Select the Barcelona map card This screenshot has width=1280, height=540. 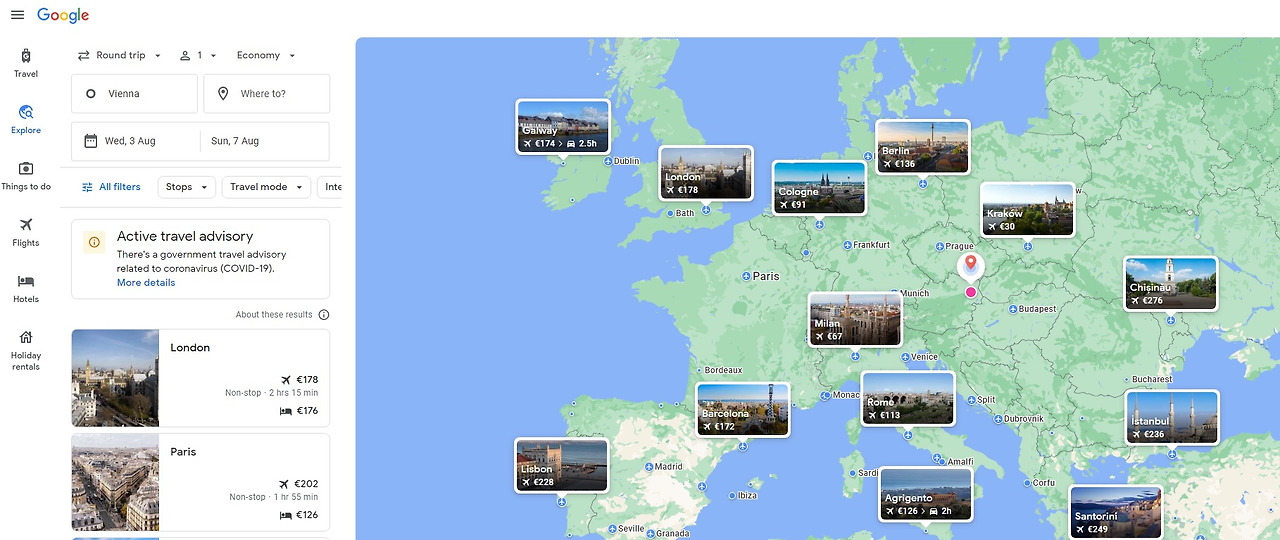[743, 409]
